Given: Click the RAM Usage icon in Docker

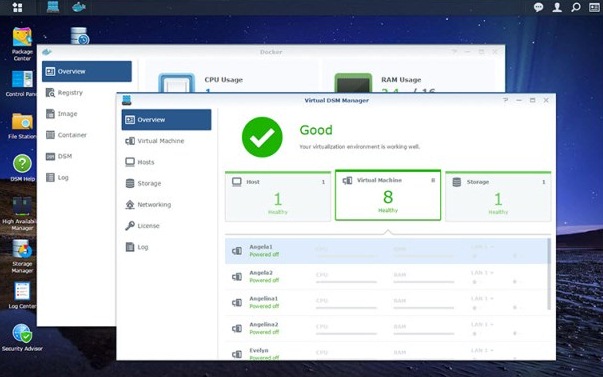Looking at the screenshot, I should (x=353, y=83).
